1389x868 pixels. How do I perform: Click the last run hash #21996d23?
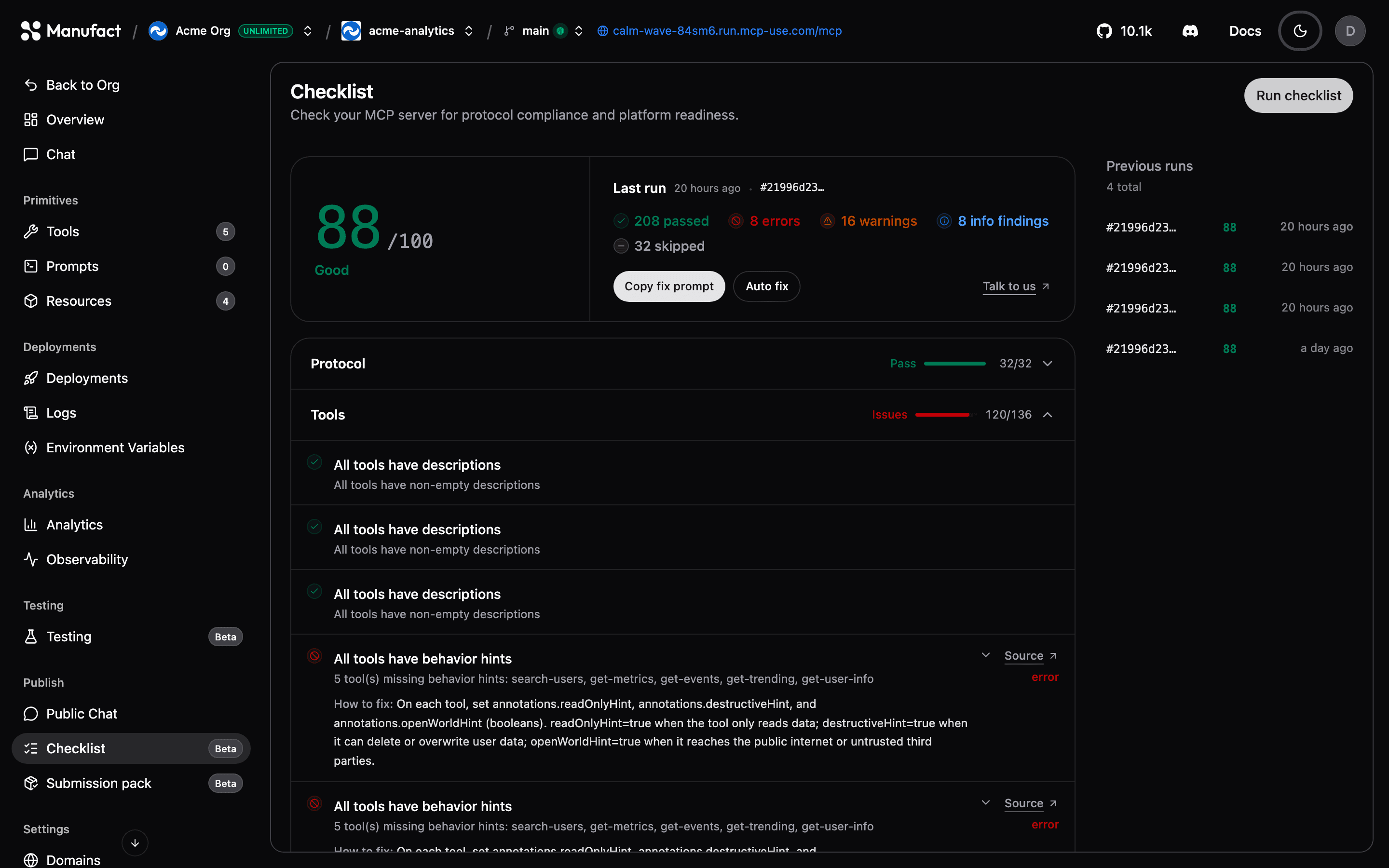792,188
